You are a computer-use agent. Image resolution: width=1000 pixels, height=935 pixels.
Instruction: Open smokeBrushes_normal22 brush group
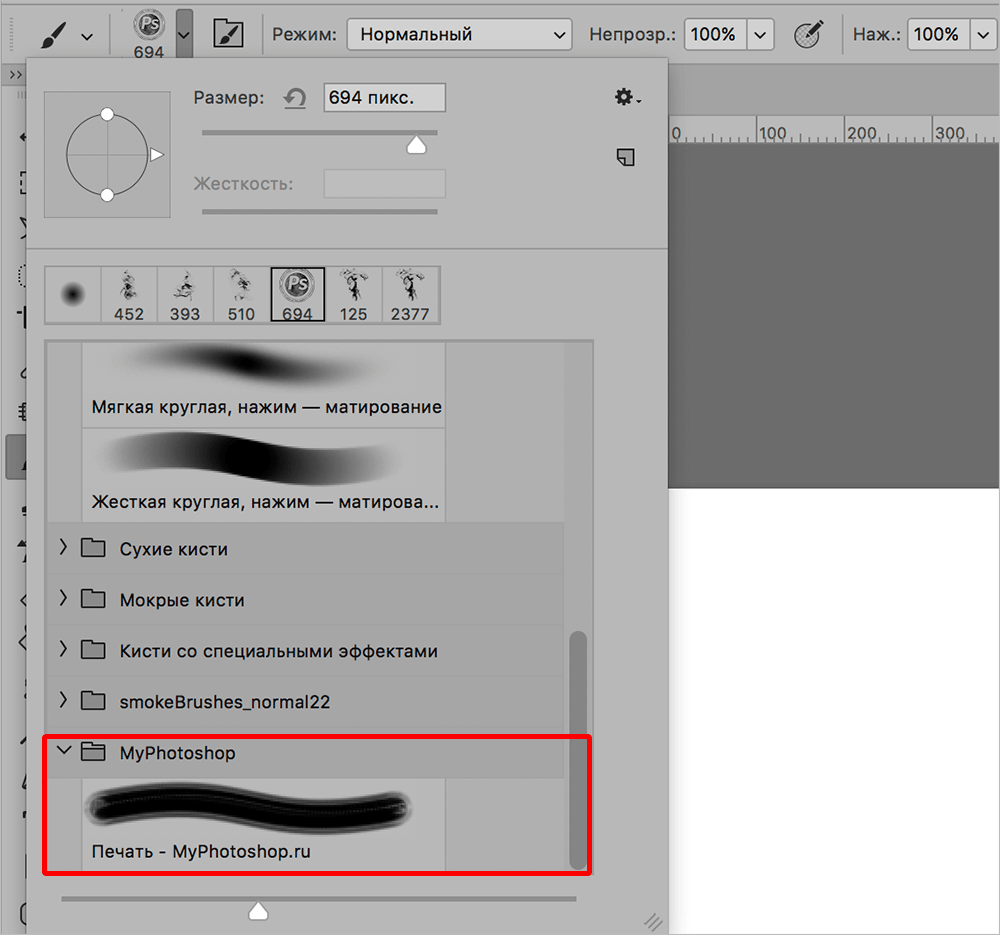64,701
